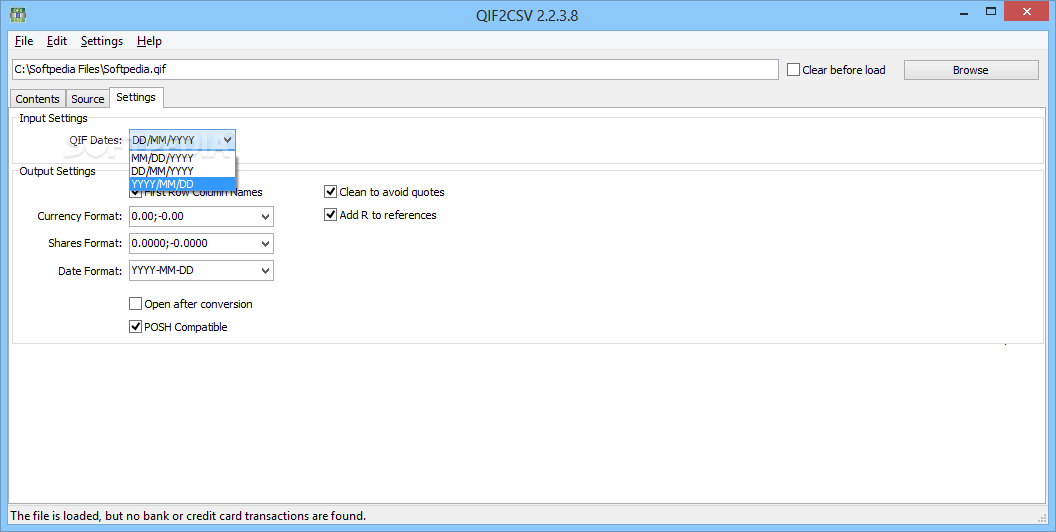
Task: Choose DD/MM/YYYY option in dropdown list
Action: (x=182, y=171)
